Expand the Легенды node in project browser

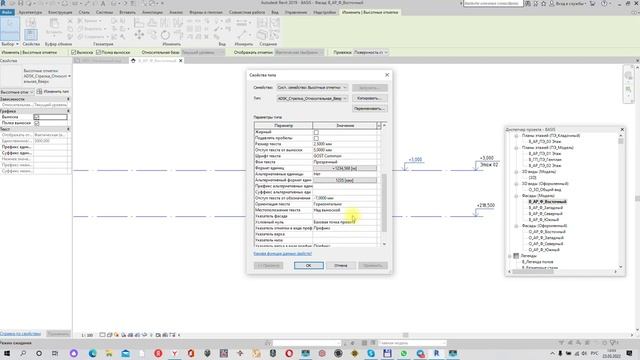(x=509, y=256)
